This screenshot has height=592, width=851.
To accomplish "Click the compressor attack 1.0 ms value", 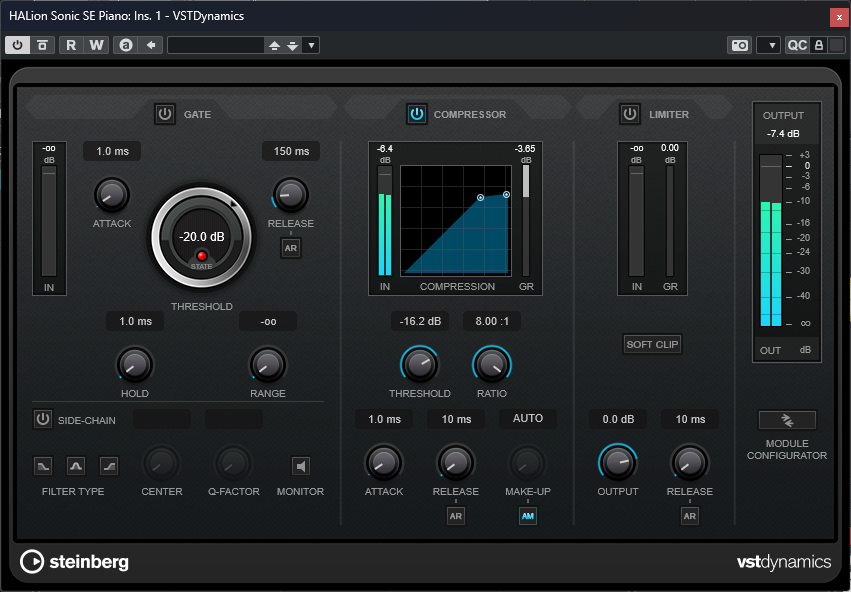I will (384, 419).
